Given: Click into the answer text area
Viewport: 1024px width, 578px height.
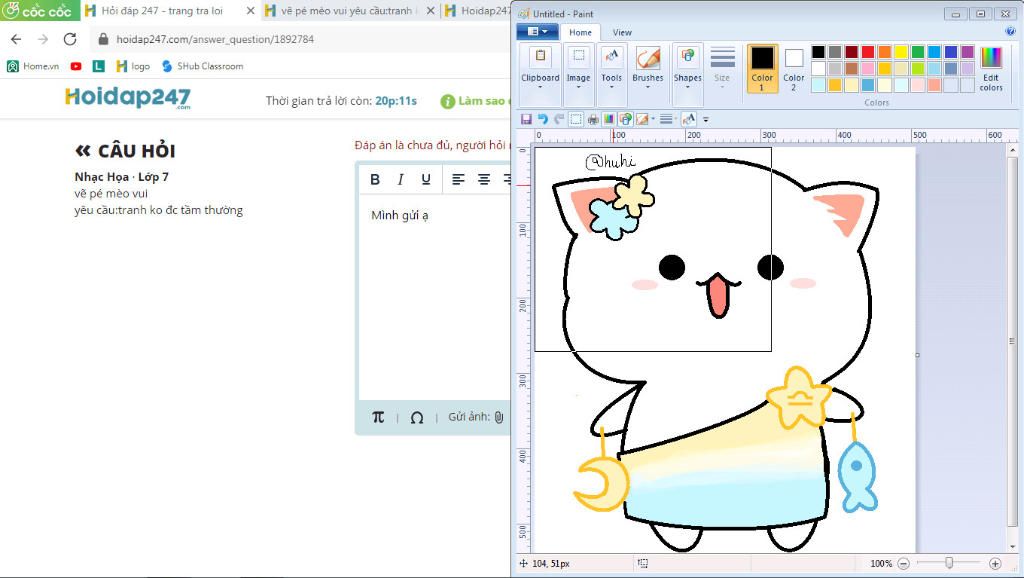Looking at the screenshot, I should (434, 297).
